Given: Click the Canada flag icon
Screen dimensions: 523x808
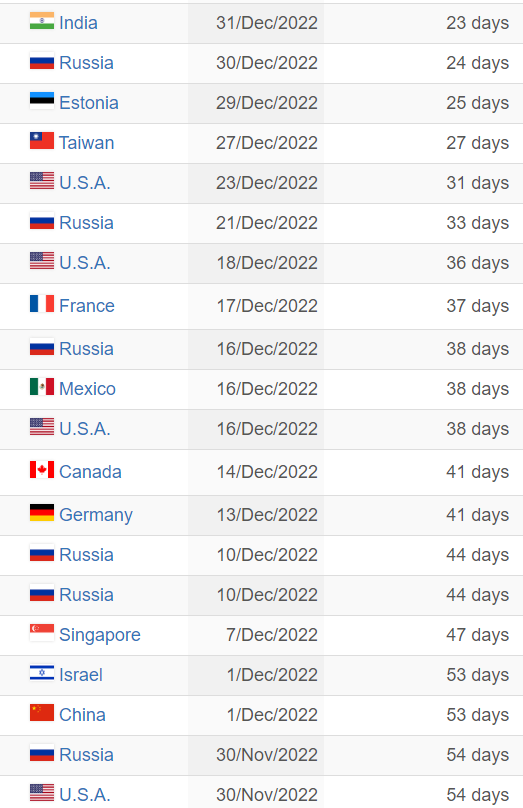Looking at the screenshot, I should click(42, 469).
